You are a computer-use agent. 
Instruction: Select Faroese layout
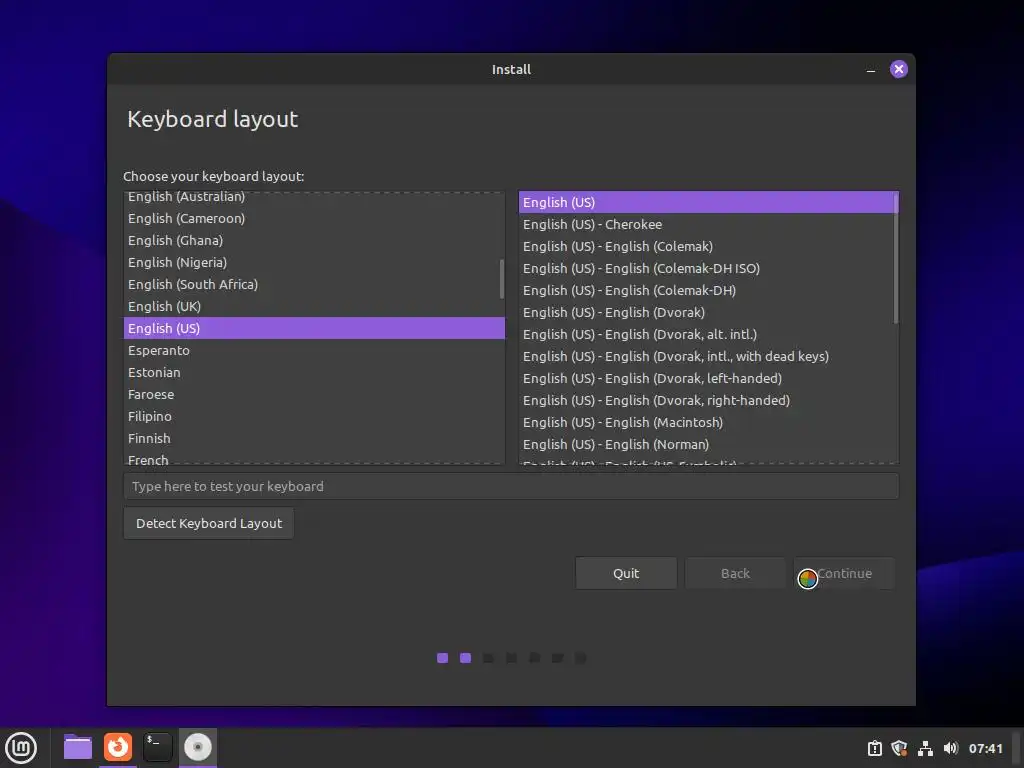tap(314, 394)
